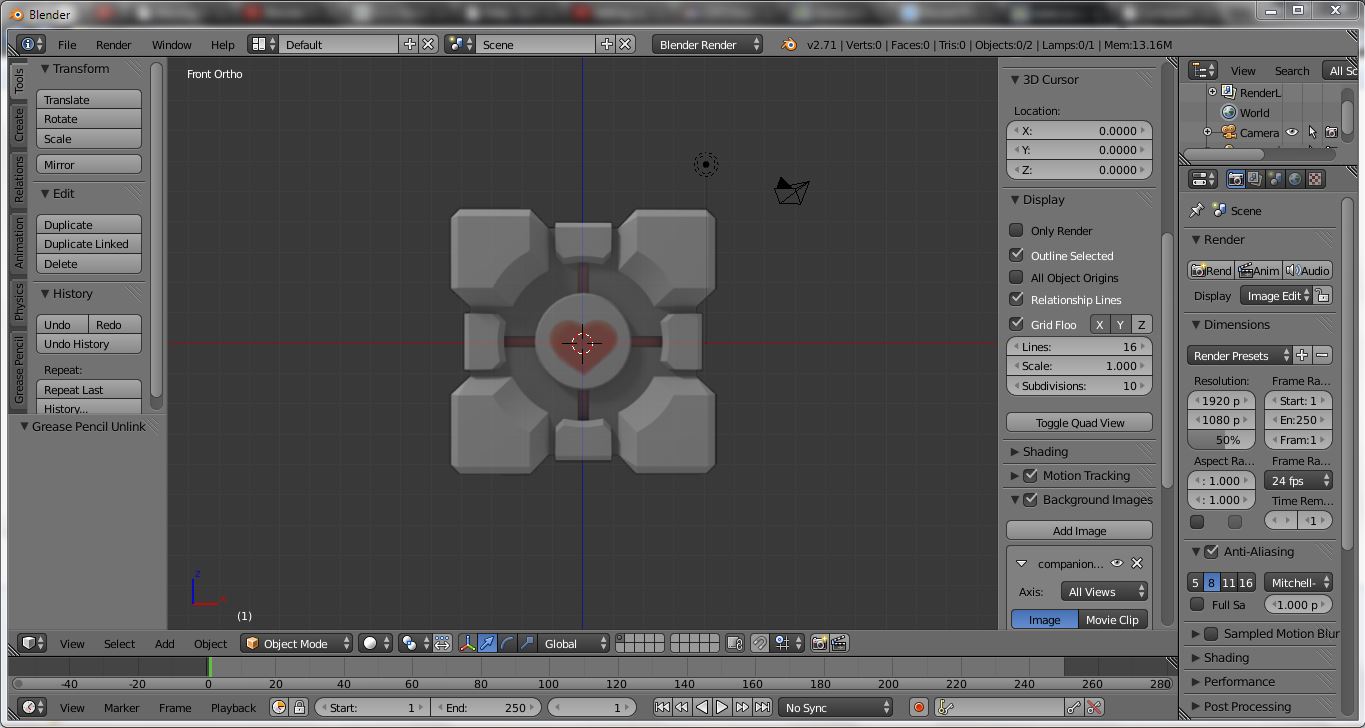Open the viewport shading selector
This screenshot has width=1365, height=728.
(375, 643)
